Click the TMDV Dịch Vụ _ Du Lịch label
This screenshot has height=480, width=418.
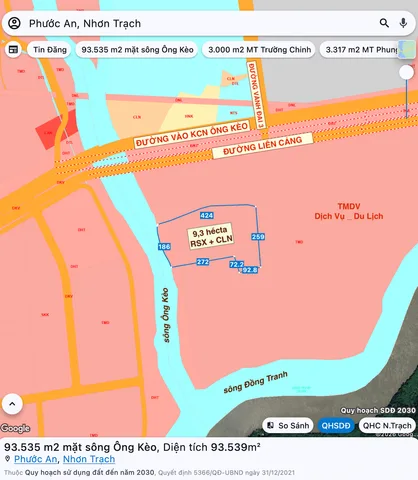click(349, 211)
